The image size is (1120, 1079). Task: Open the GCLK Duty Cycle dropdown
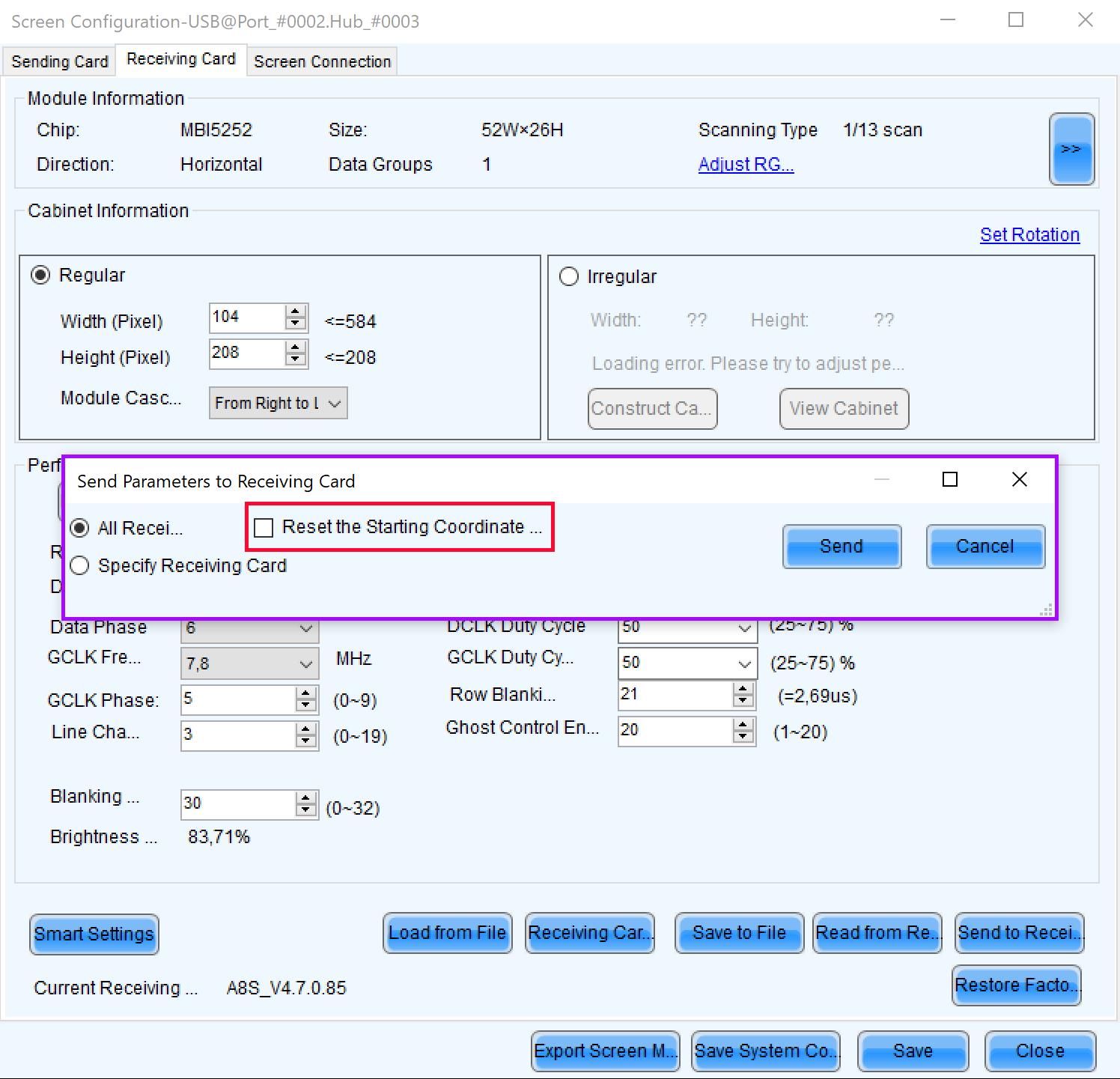coord(687,663)
